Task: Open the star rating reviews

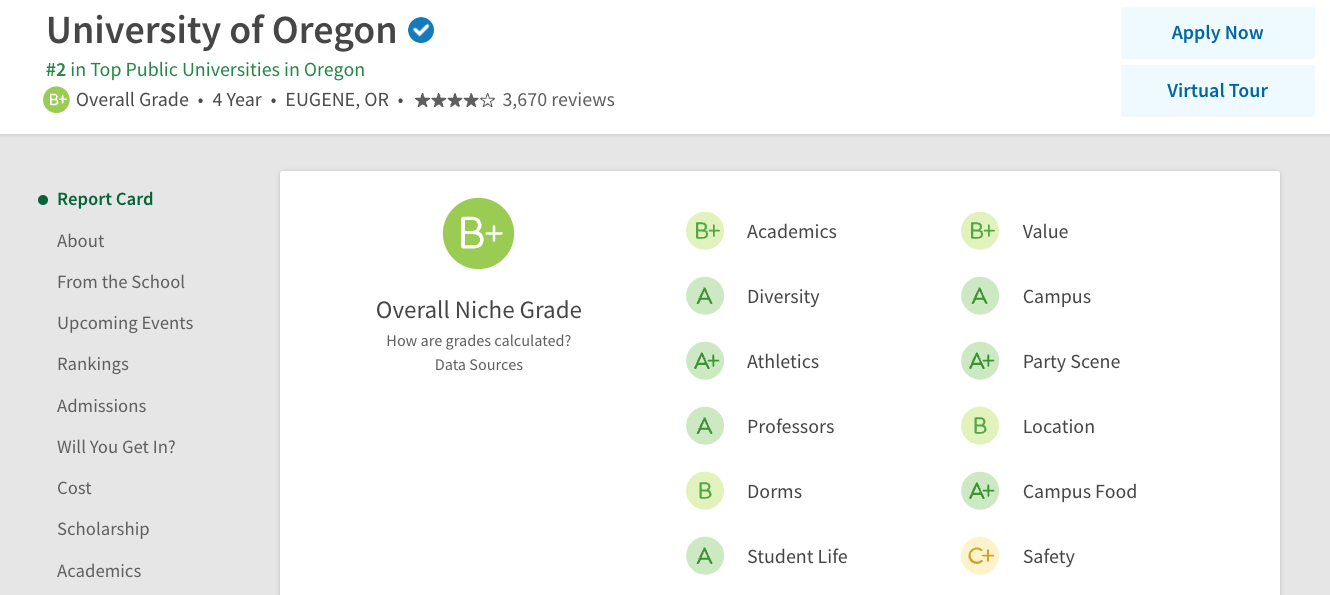Action: pos(514,100)
